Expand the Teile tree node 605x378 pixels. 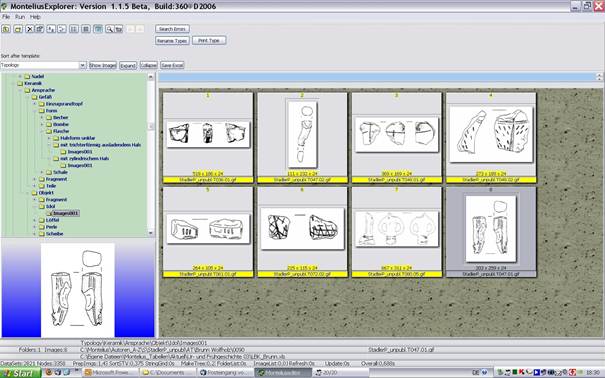pyautogui.click(x=34, y=186)
